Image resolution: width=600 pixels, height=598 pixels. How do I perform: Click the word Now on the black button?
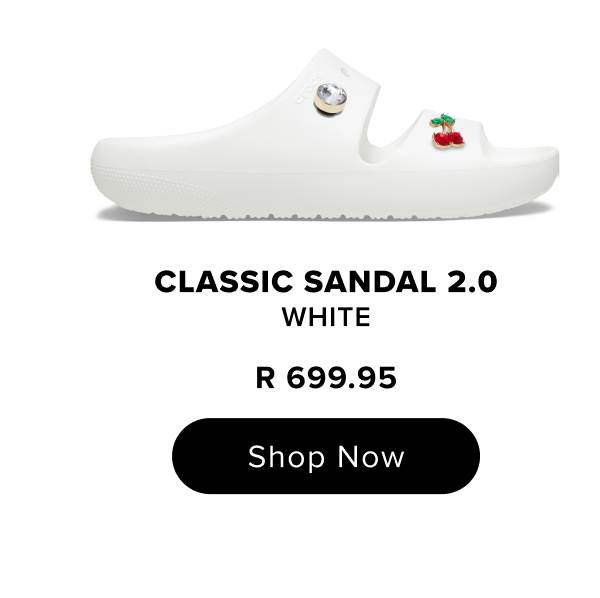click(370, 456)
